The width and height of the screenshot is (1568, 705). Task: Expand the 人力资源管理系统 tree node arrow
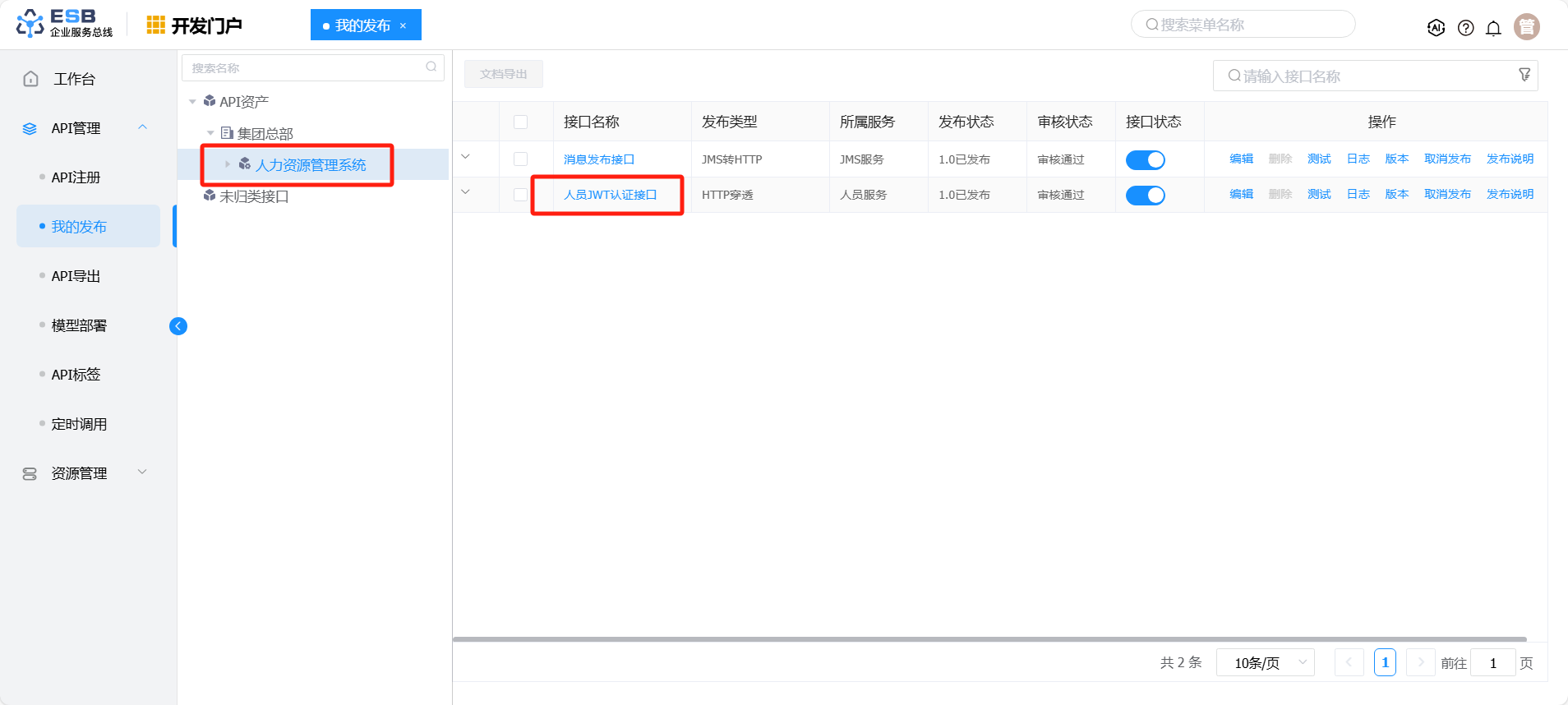pos(228,164)
